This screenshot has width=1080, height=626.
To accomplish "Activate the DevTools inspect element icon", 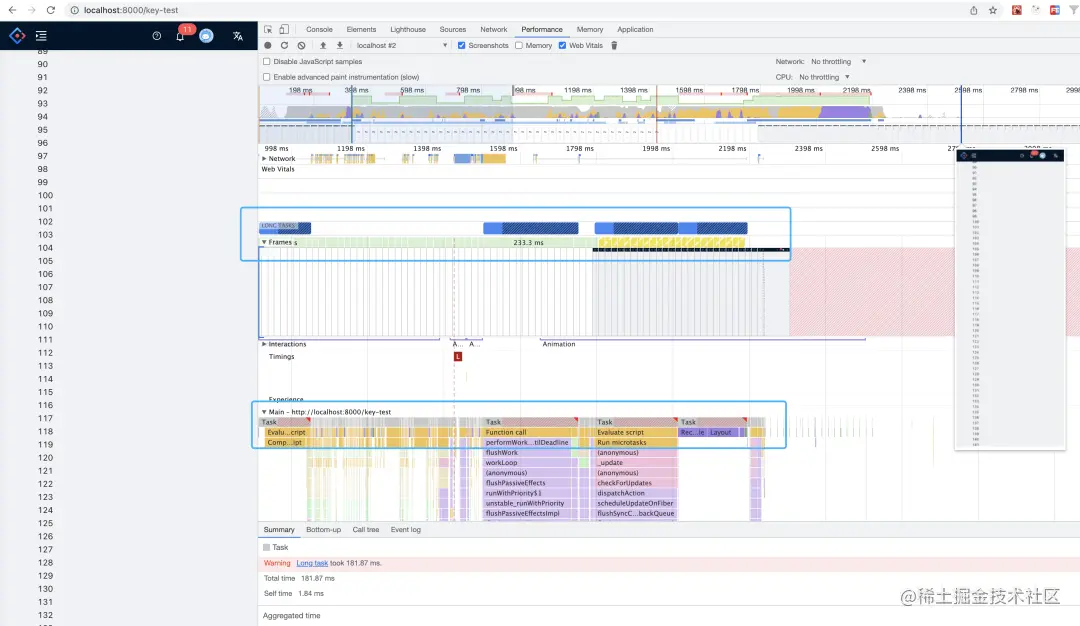I will coord(268,30).
